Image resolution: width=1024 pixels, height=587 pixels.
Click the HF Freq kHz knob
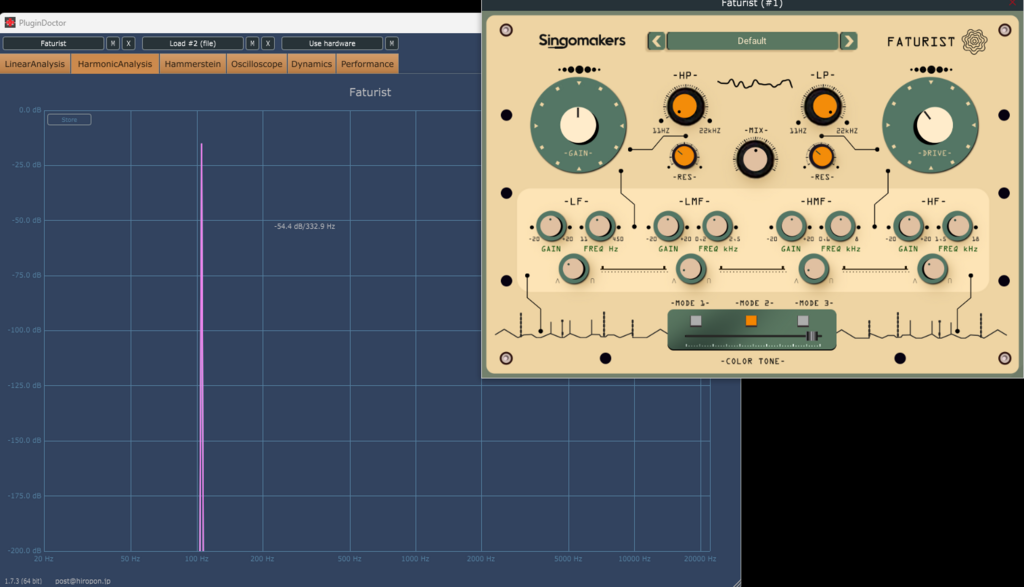(x=957, y=227)
